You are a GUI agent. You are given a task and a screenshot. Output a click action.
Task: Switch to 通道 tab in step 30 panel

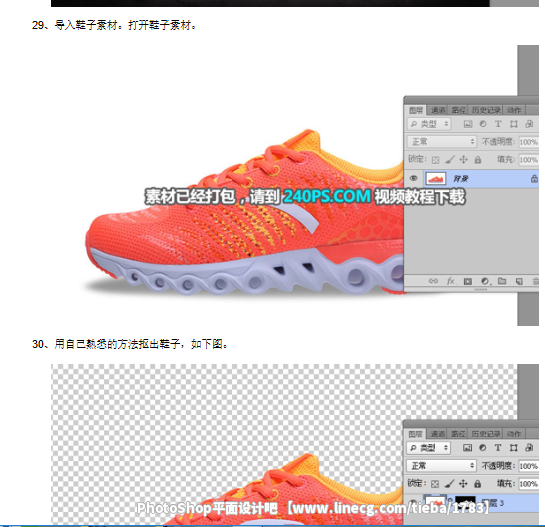438,434
